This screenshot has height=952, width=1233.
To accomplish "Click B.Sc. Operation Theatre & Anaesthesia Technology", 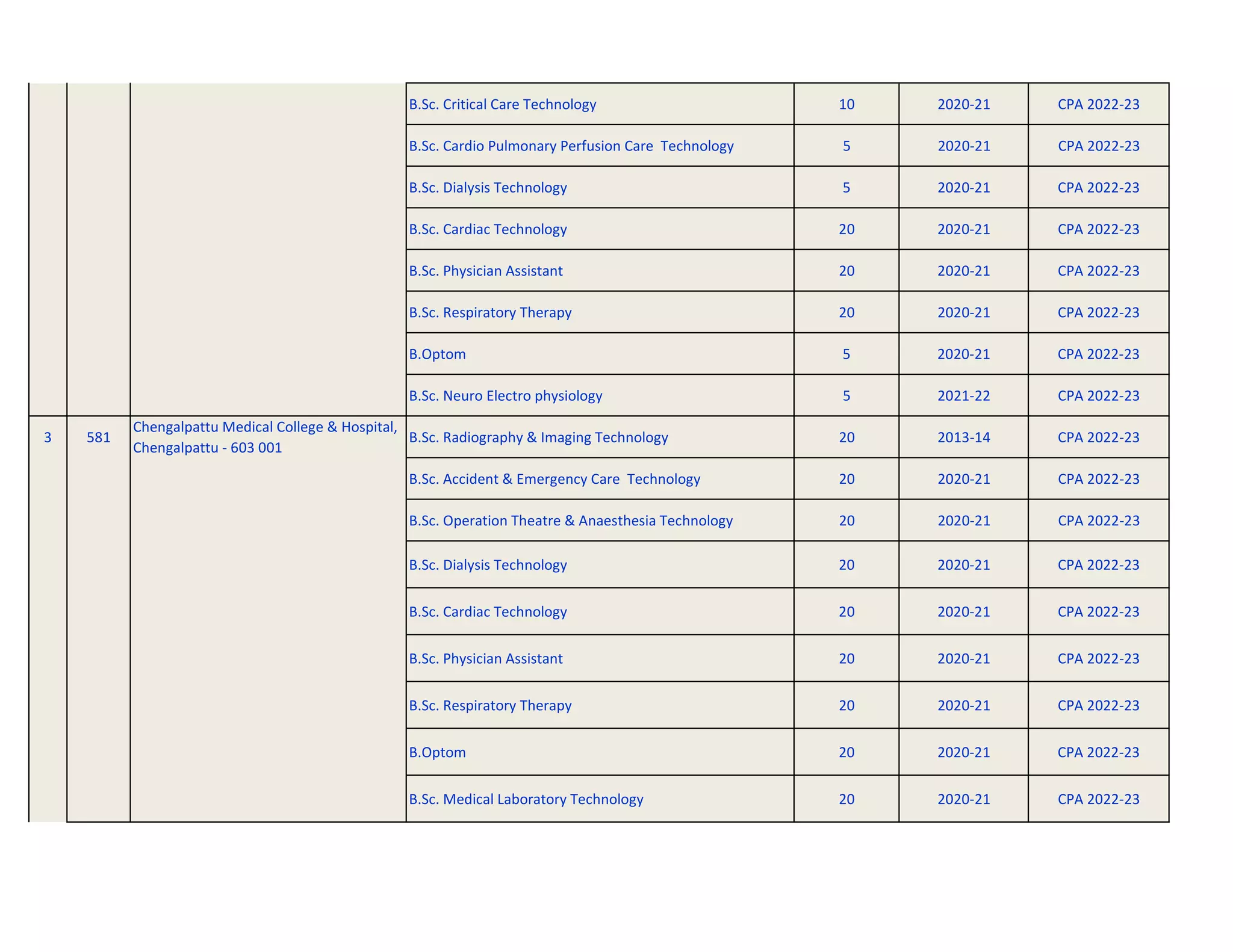I will [x=570, y=521].
